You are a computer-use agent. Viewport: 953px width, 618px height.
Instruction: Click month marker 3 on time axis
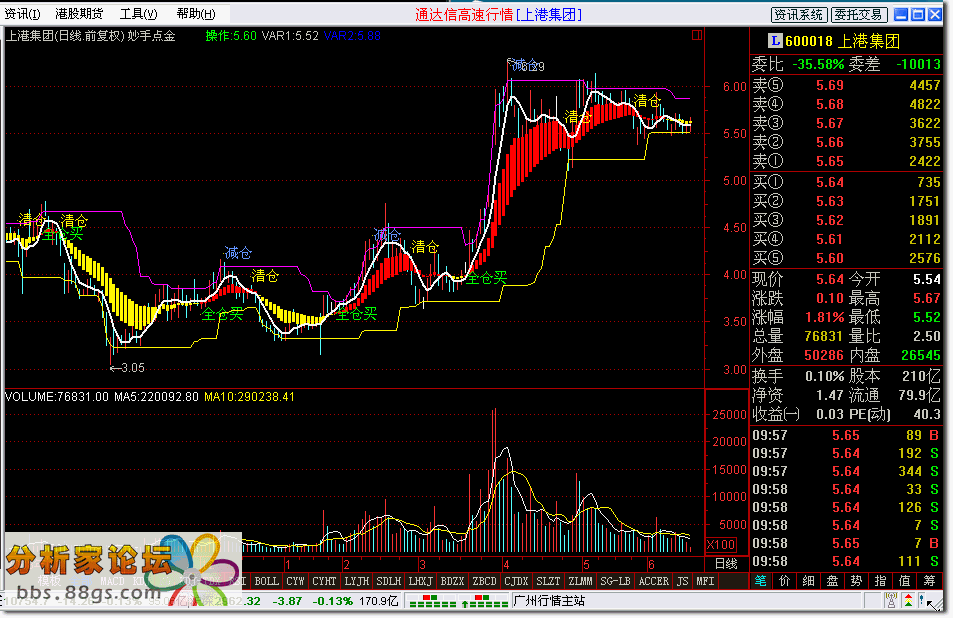(422, 565)
